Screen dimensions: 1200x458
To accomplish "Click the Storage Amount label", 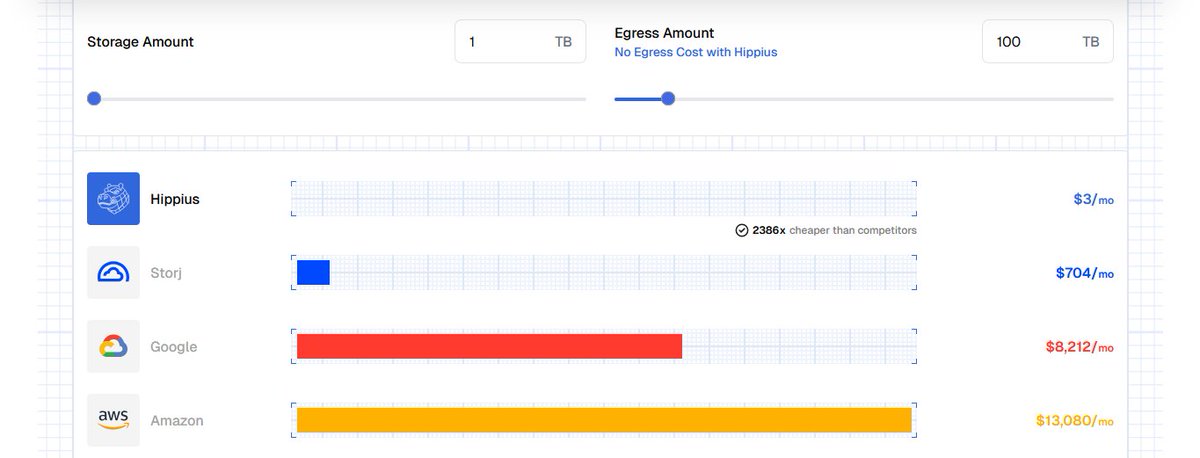I will click(141, 42).
